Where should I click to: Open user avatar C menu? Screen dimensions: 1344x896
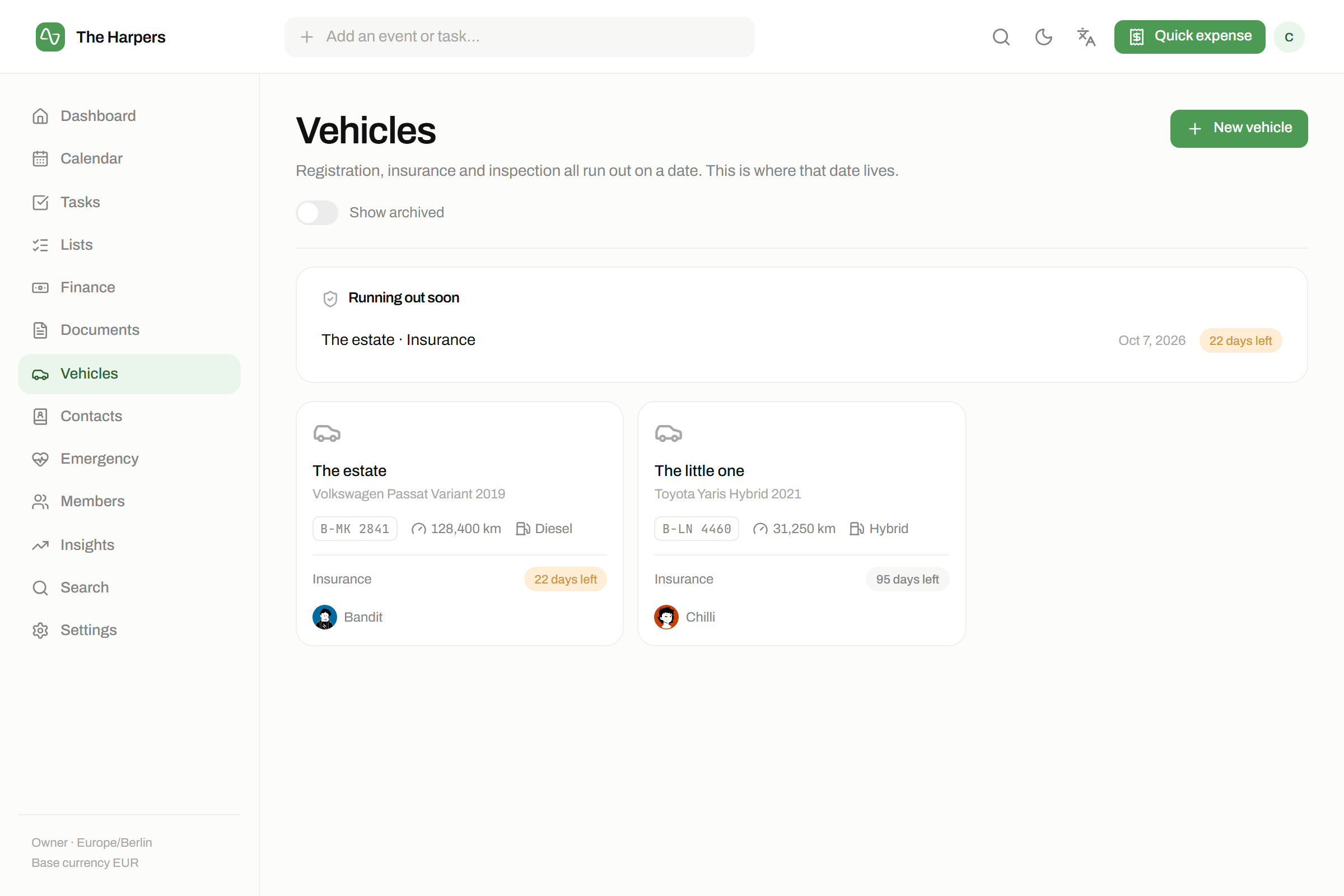pyautogui.click(x=1289, y=37)
